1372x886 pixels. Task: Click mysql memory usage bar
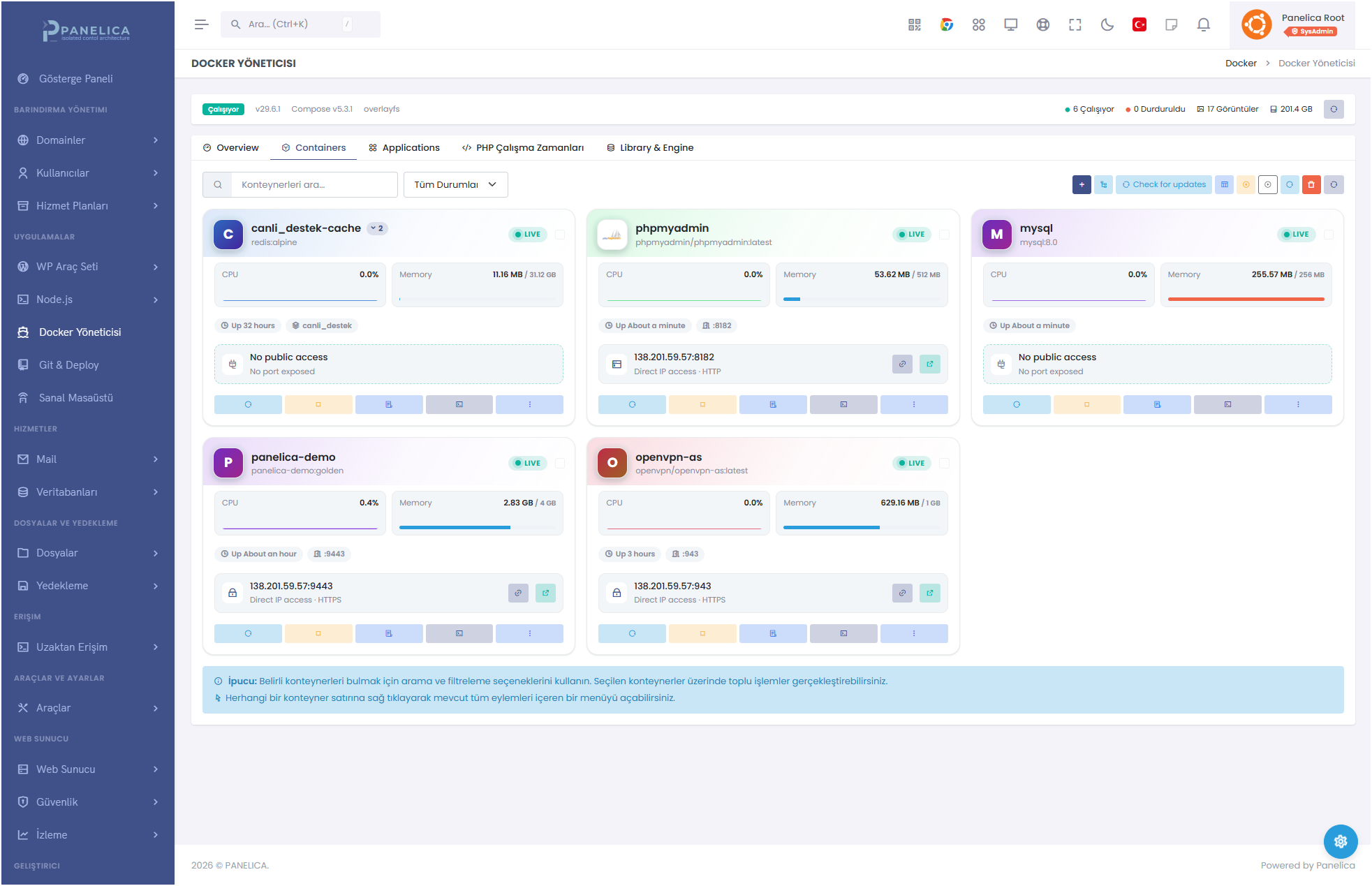(x=1246, y=299)
